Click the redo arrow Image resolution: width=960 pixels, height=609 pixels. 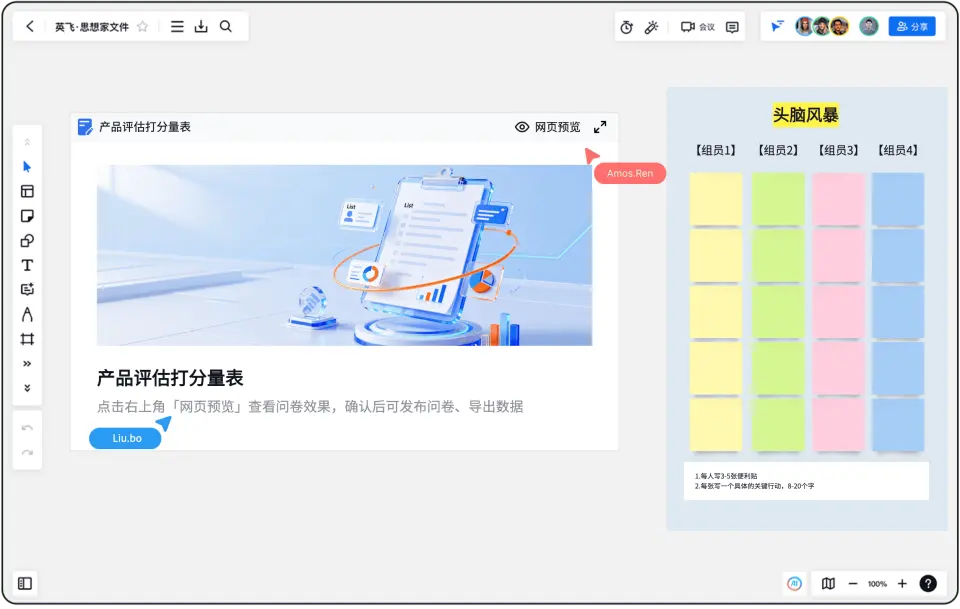pos(27,453)
